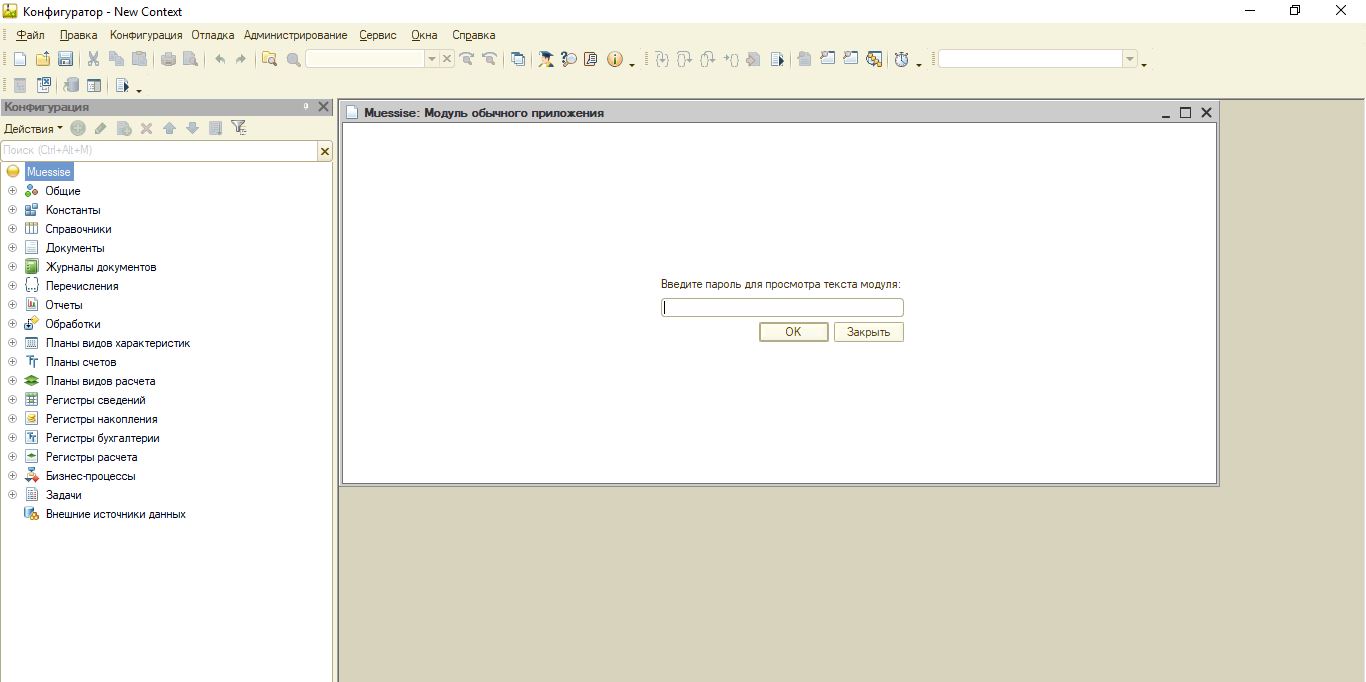Click the new document toolbar icon
This screenshot has width=1366, height=682.
(x=20, y=59)
